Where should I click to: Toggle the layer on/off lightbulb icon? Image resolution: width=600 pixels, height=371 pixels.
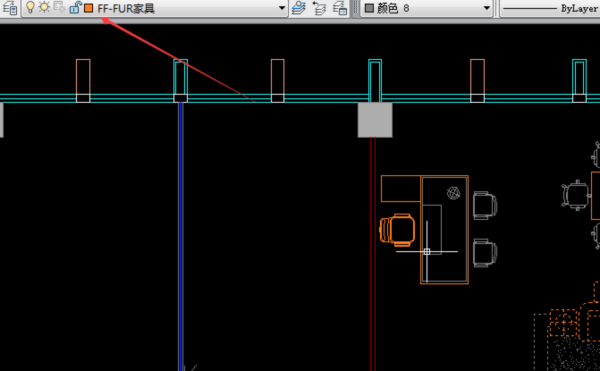tap(30, 7)
